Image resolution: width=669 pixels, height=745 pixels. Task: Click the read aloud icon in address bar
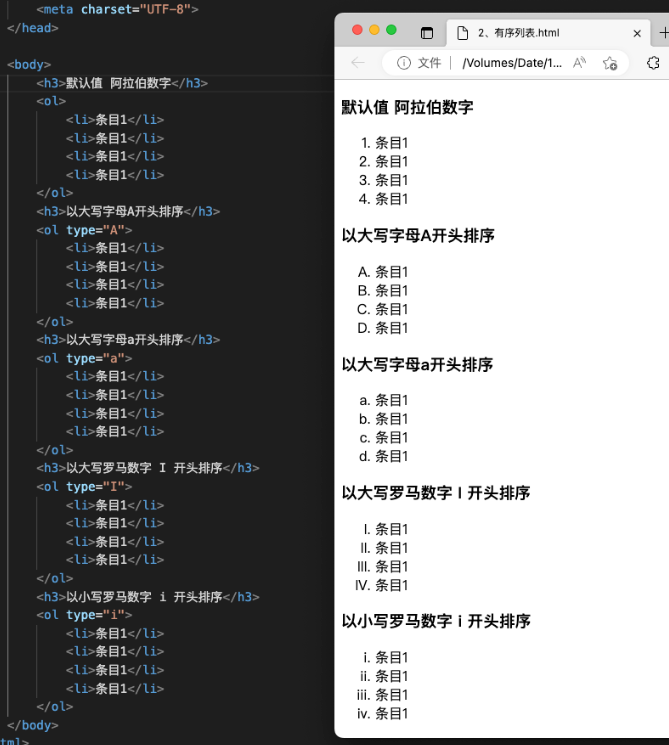click(x=580, y=63)
